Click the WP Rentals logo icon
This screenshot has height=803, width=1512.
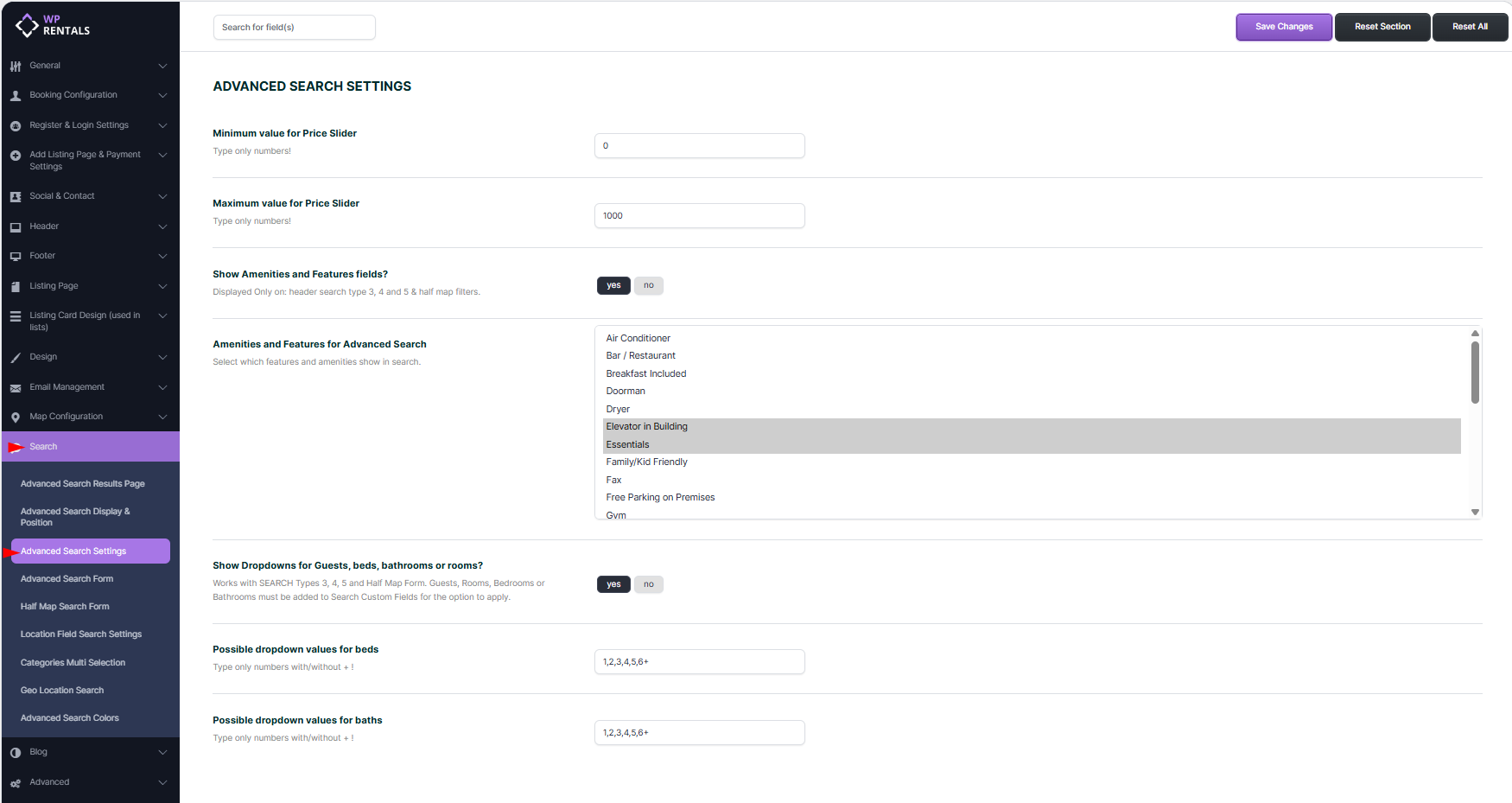(27, 26)
